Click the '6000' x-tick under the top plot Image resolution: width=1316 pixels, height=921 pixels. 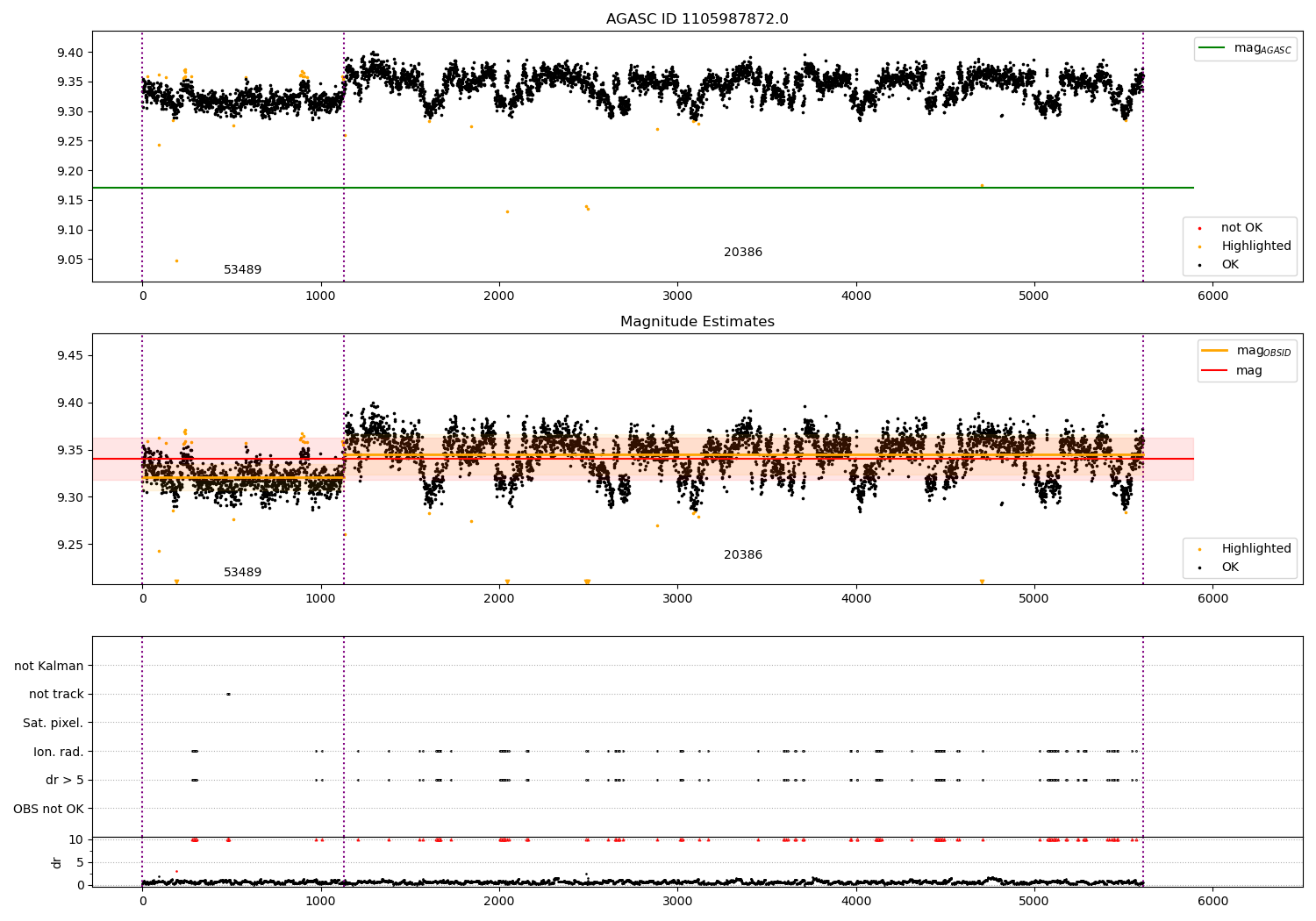(x=1212, y=296)
